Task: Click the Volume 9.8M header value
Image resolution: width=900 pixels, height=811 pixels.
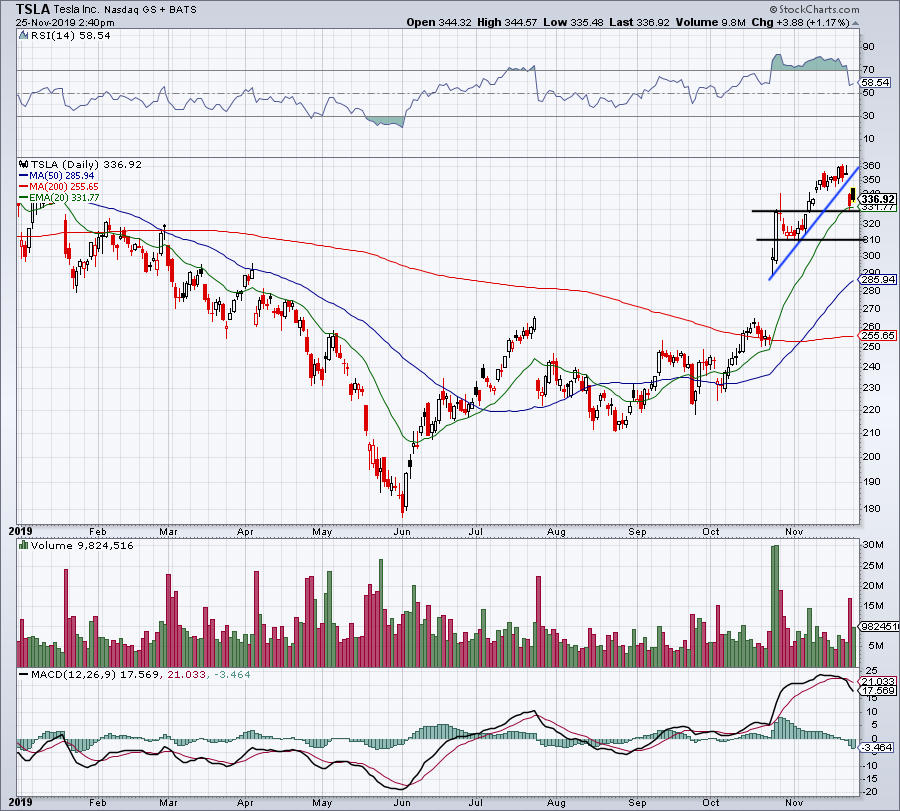Action: tap(711, 22)
